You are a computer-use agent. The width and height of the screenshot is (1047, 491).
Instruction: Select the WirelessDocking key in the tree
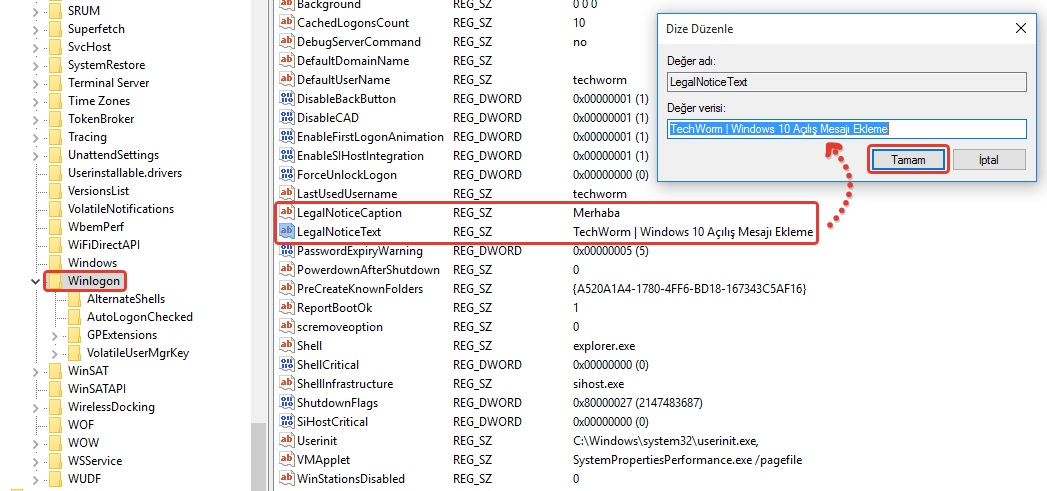point(111,407)
